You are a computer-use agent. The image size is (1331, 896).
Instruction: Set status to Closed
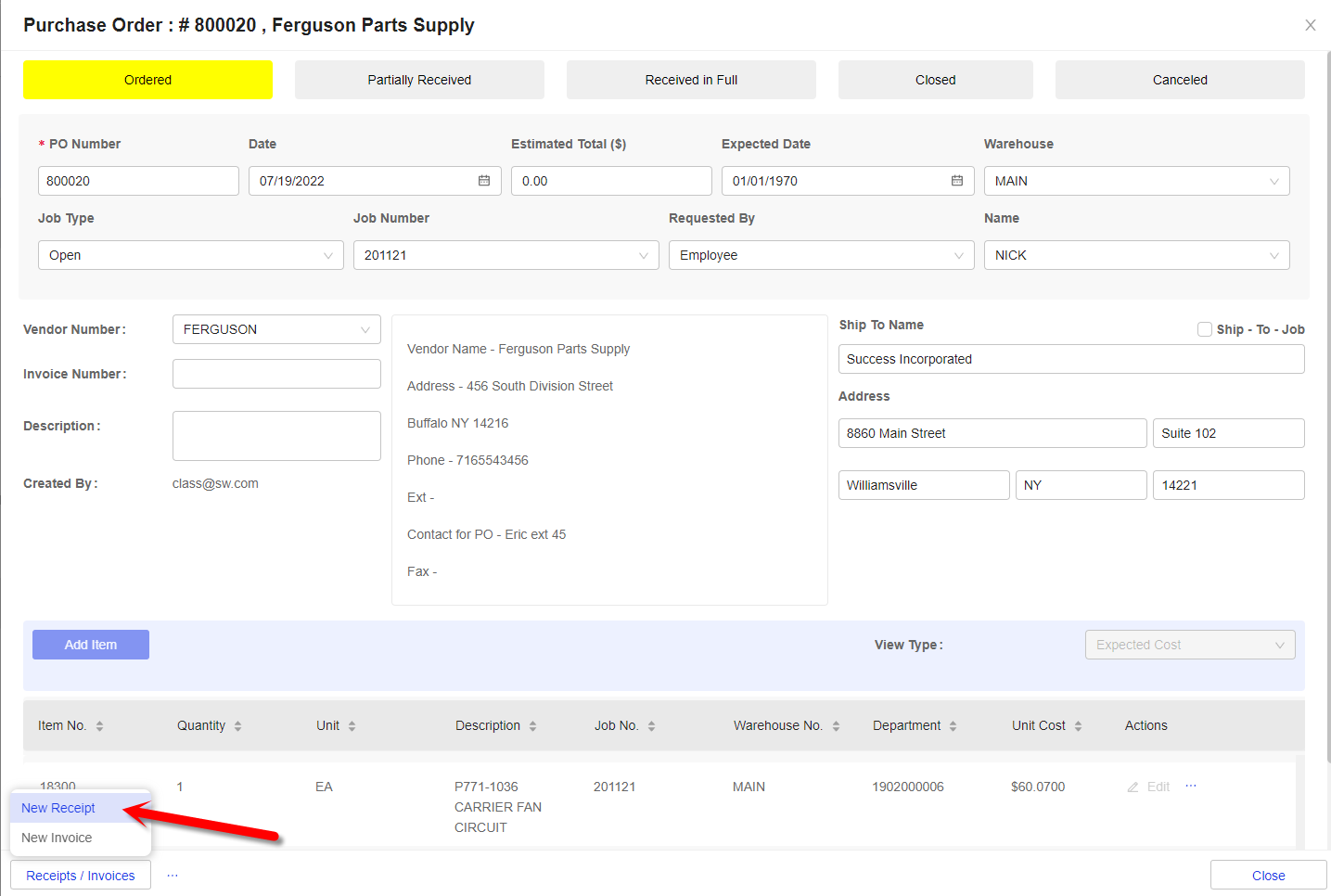(x=936, y=80)
